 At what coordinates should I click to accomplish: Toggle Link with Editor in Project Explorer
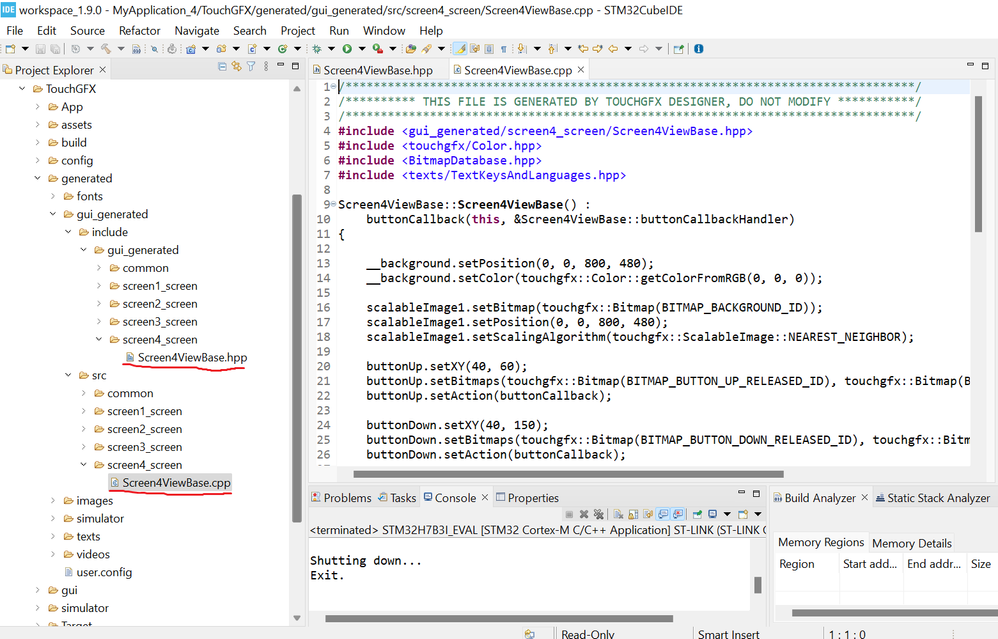coord(237,66)
